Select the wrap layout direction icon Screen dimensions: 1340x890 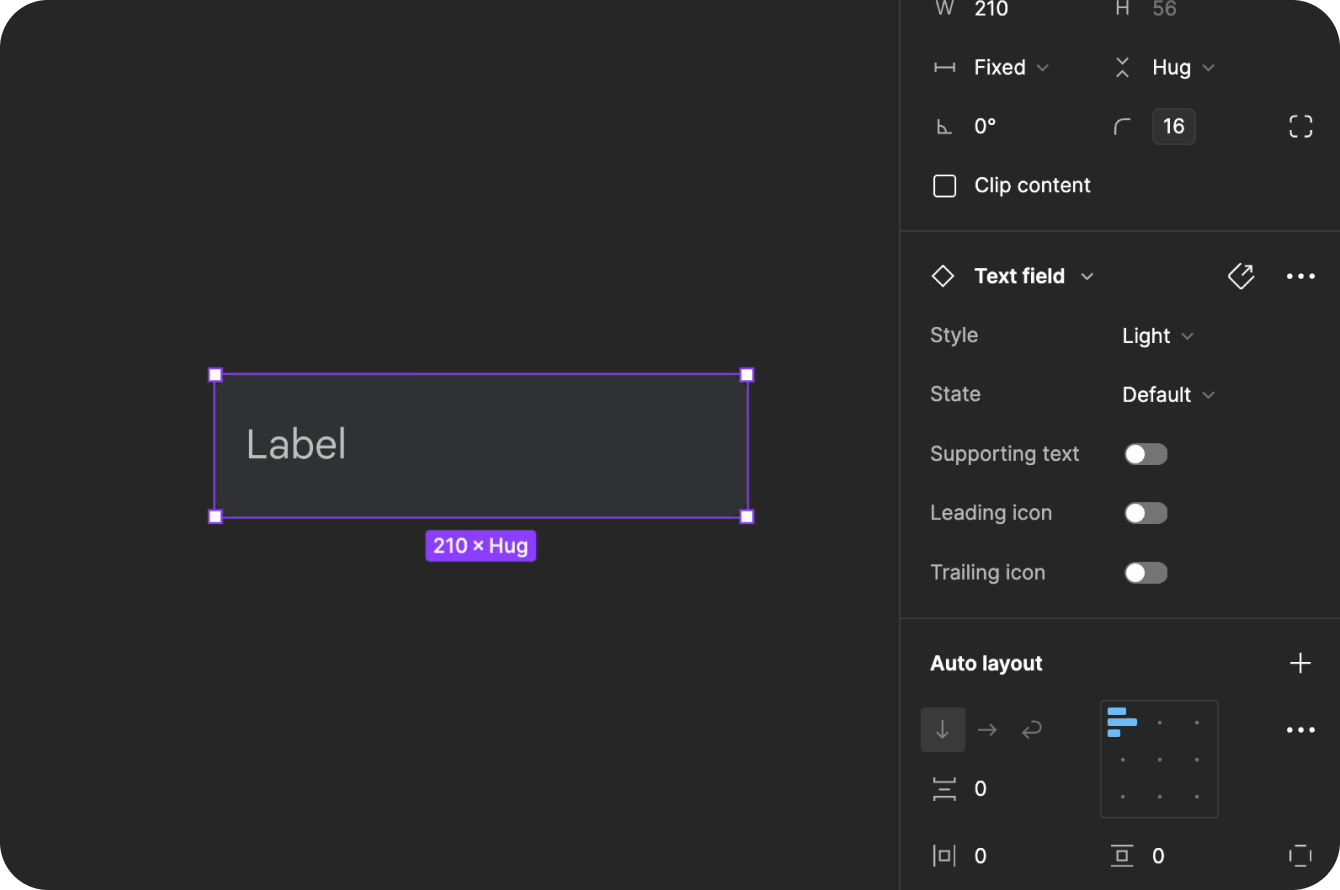1031,730
